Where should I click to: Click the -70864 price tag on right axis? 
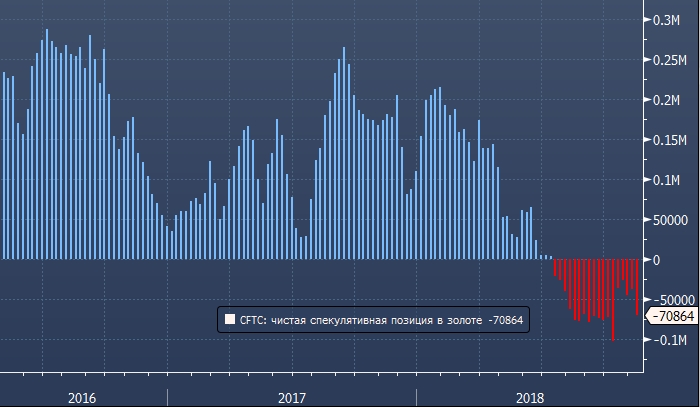tap(673, 316)
